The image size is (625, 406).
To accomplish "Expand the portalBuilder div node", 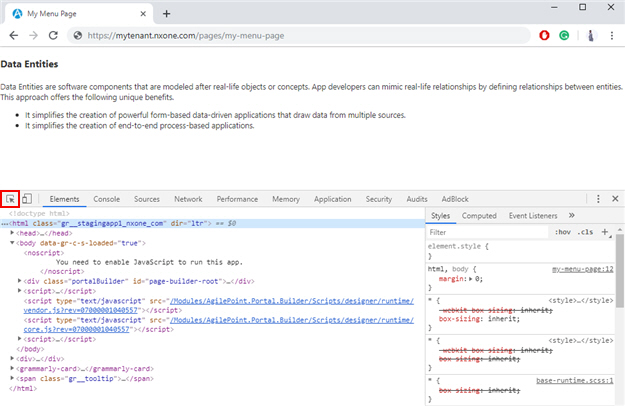I will click(20, 281).
